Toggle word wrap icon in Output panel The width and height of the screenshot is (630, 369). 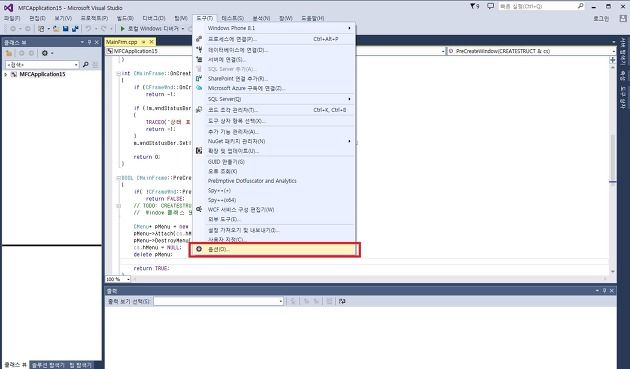(x=342, y=301)
